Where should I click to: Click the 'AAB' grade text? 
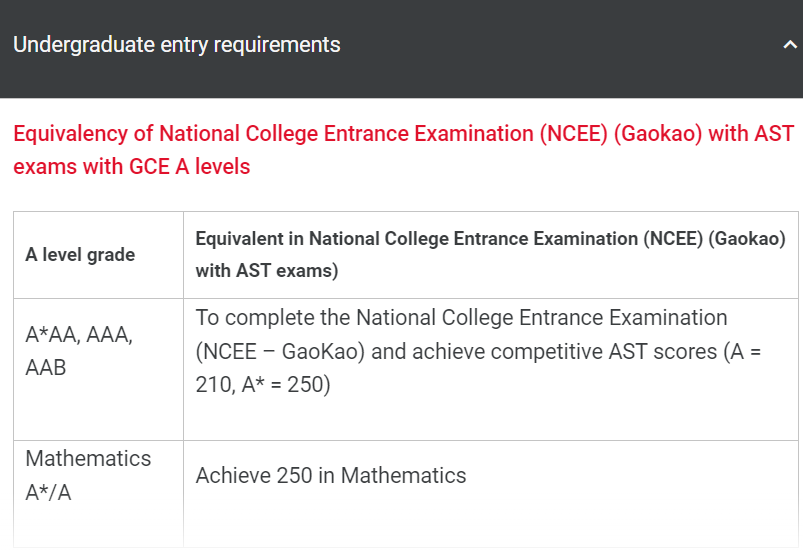46,368
